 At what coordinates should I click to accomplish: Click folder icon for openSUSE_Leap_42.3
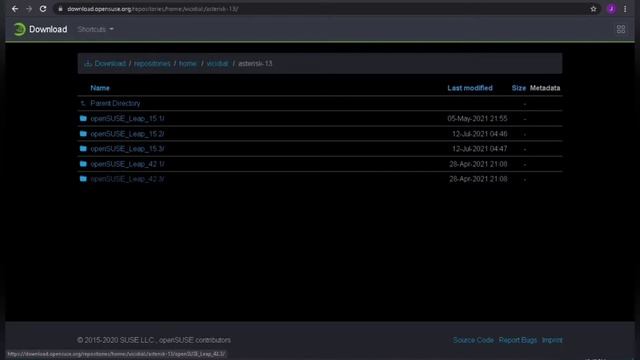(83, 179)
